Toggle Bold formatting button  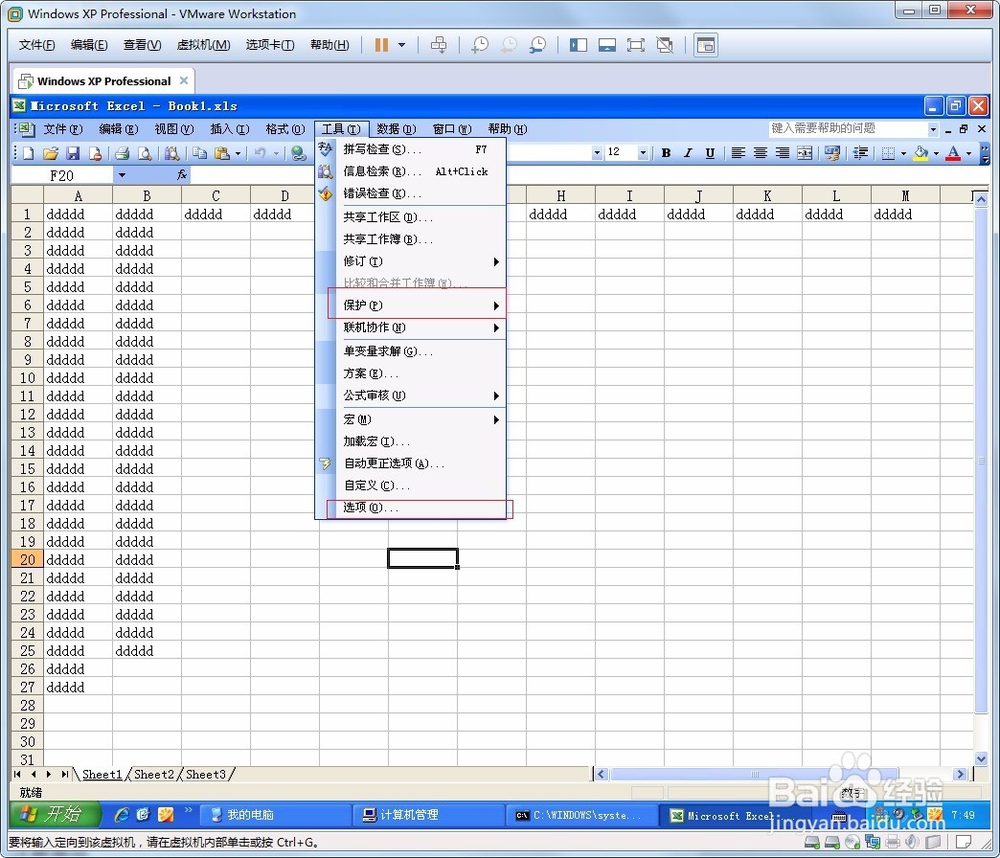666,152
